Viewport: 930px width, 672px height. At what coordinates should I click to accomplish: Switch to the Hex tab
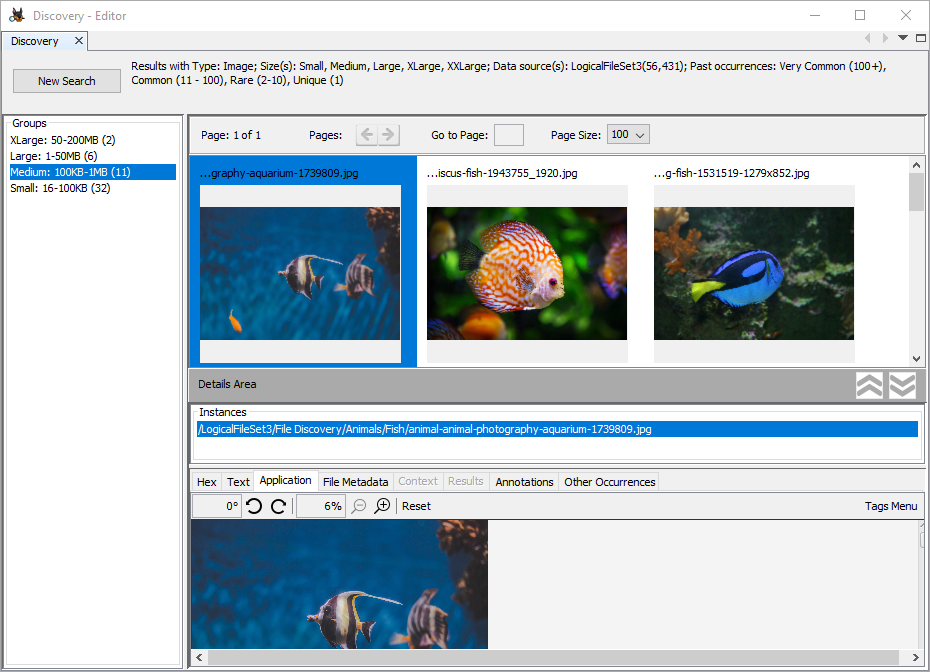pyautogui.click(x=206, y=481)
